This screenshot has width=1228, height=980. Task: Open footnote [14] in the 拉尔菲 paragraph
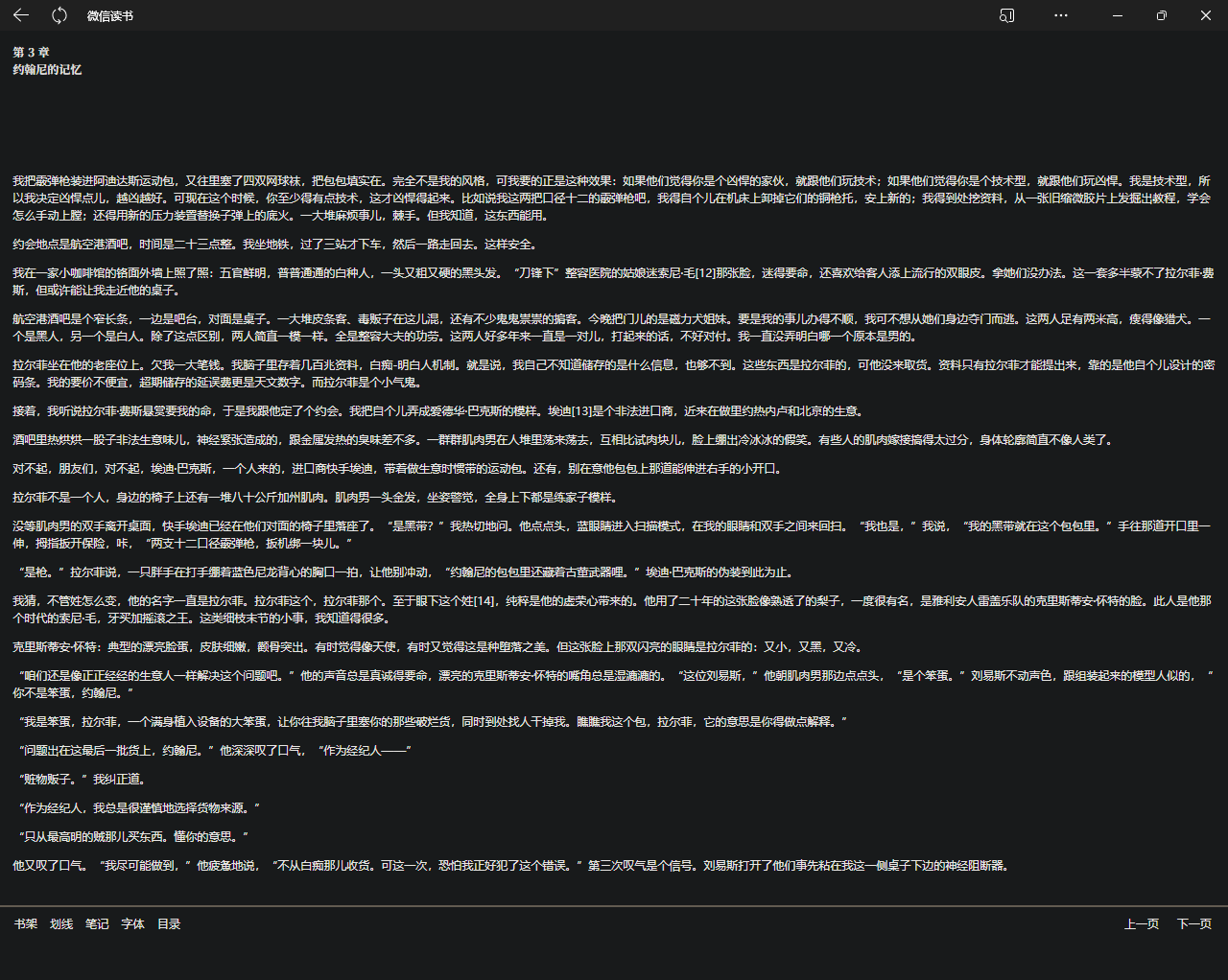(484, 601)
